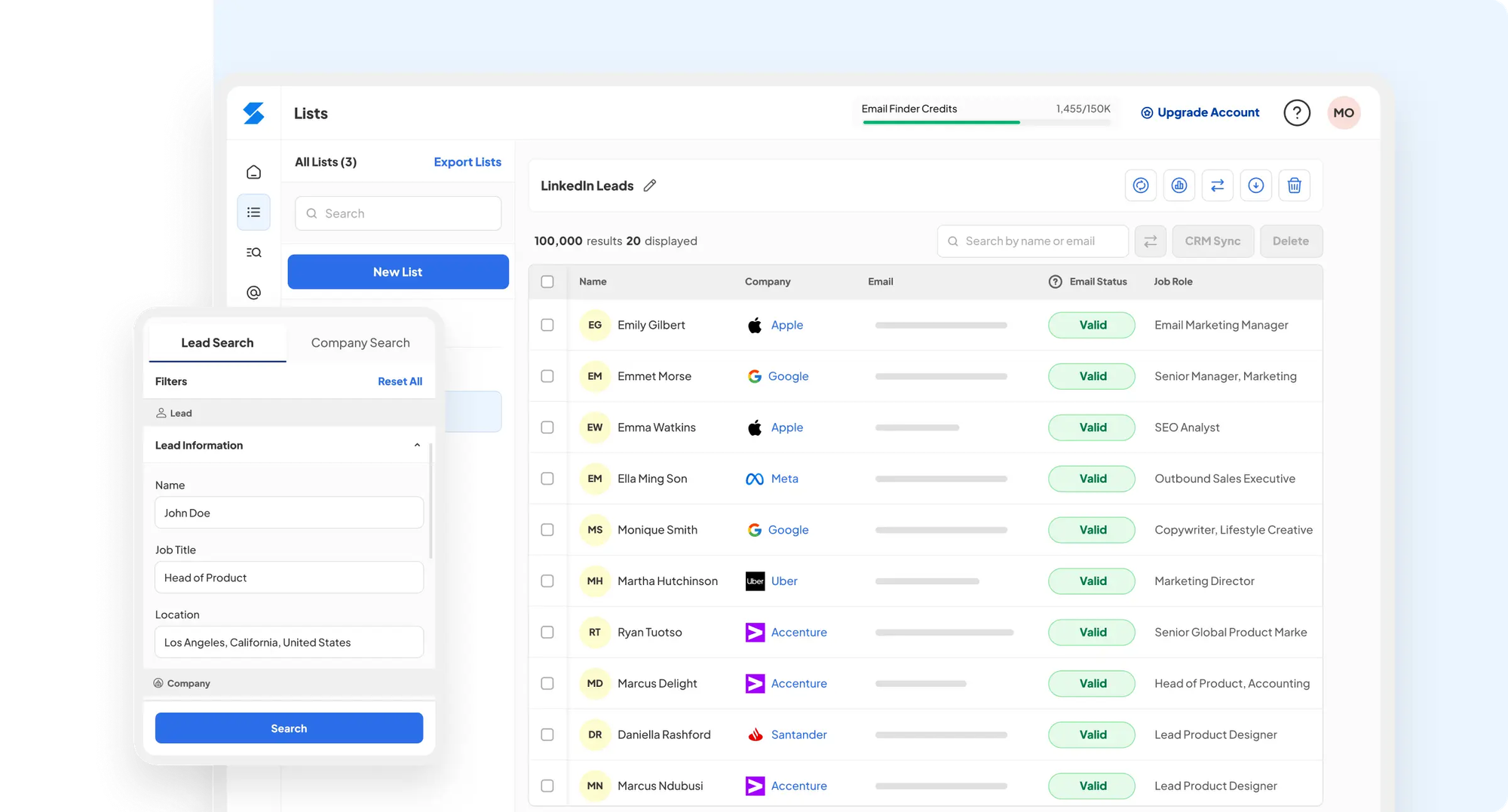Screen dimensions: 1508x812
Task: Click the name Marcus Ndubusi
Action: pos(660,786)
